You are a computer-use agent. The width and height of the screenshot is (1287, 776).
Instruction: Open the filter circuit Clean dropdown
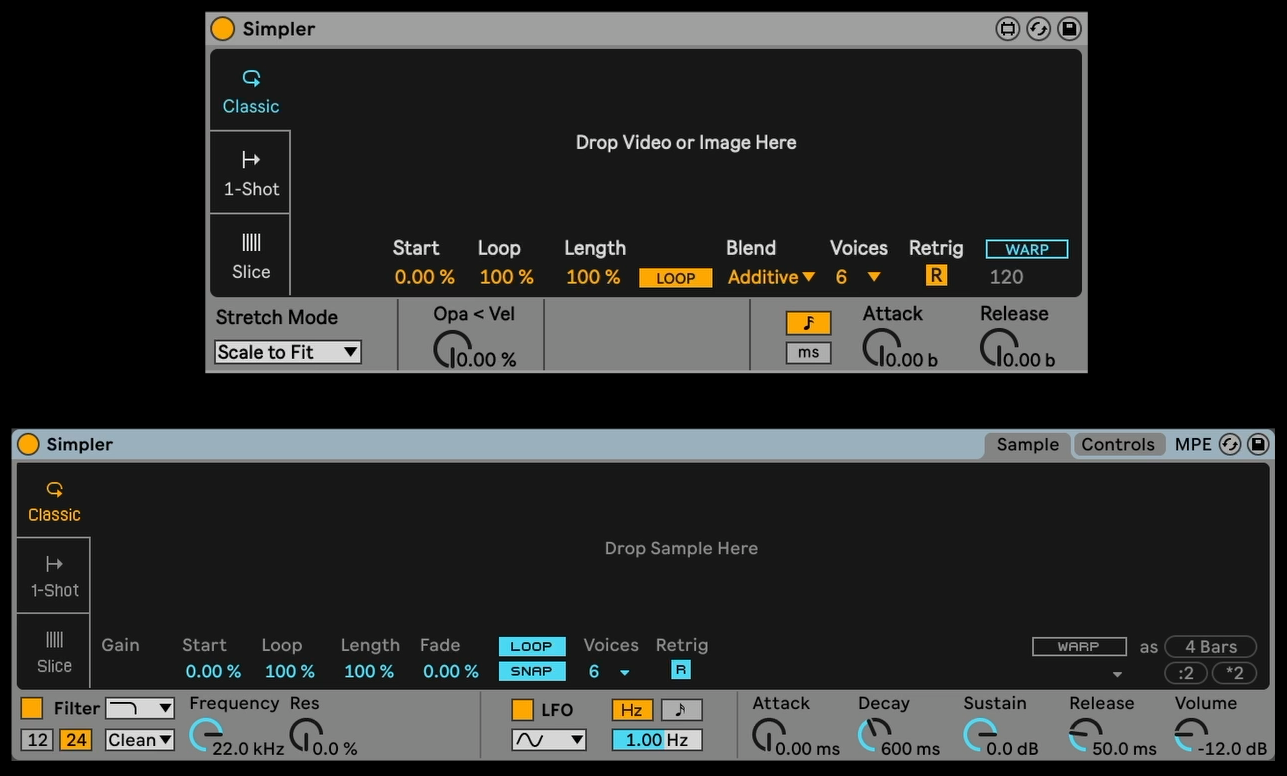(x=140, y=740)
